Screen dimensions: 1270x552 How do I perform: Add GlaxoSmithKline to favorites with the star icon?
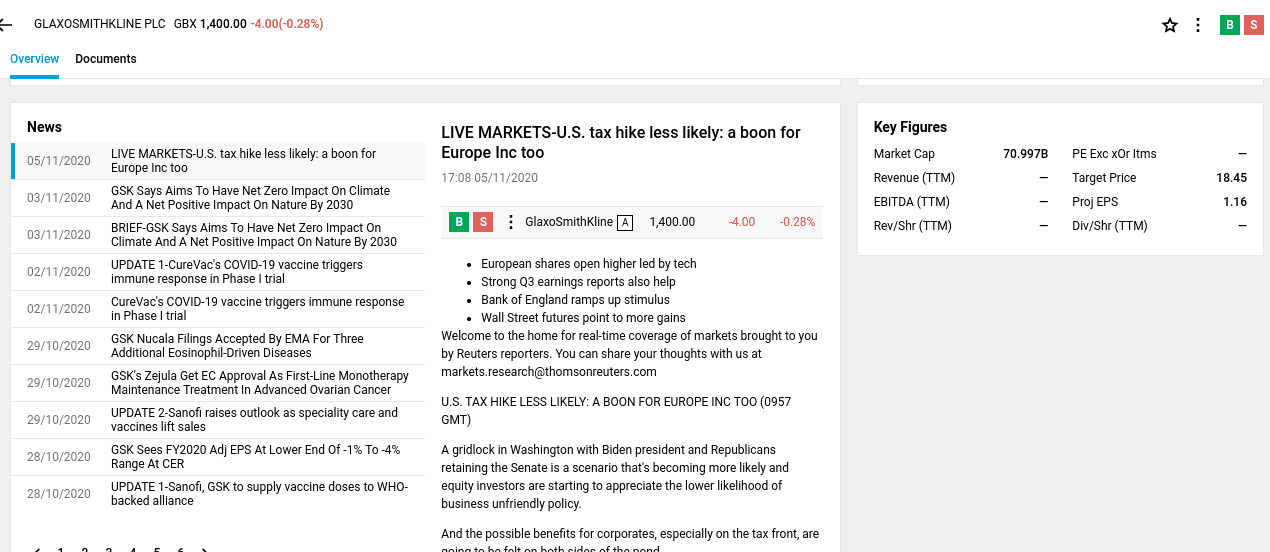pyautogui.click(x=1170, y=25)
